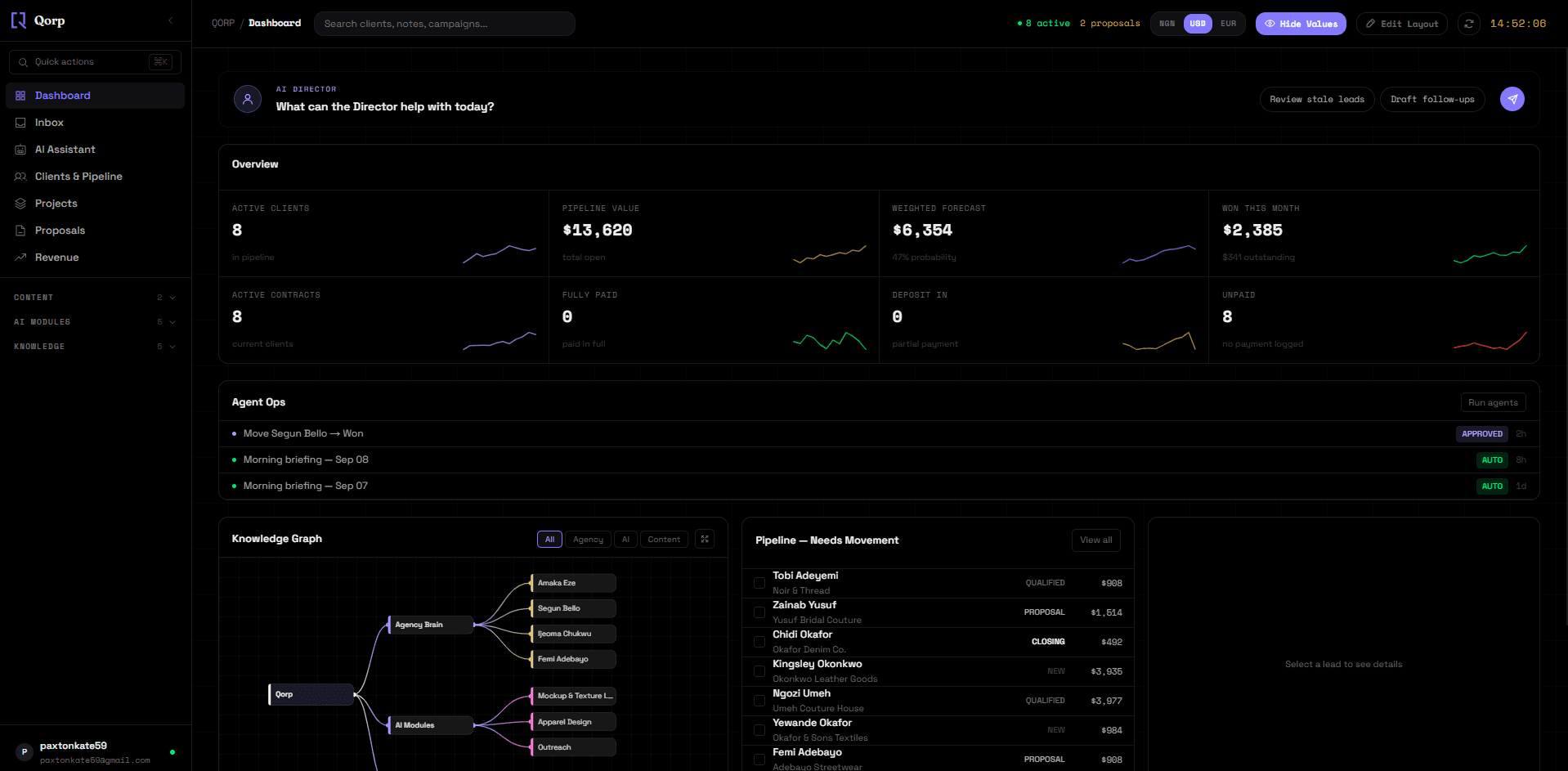Click the Quick actions search icon

23,62
